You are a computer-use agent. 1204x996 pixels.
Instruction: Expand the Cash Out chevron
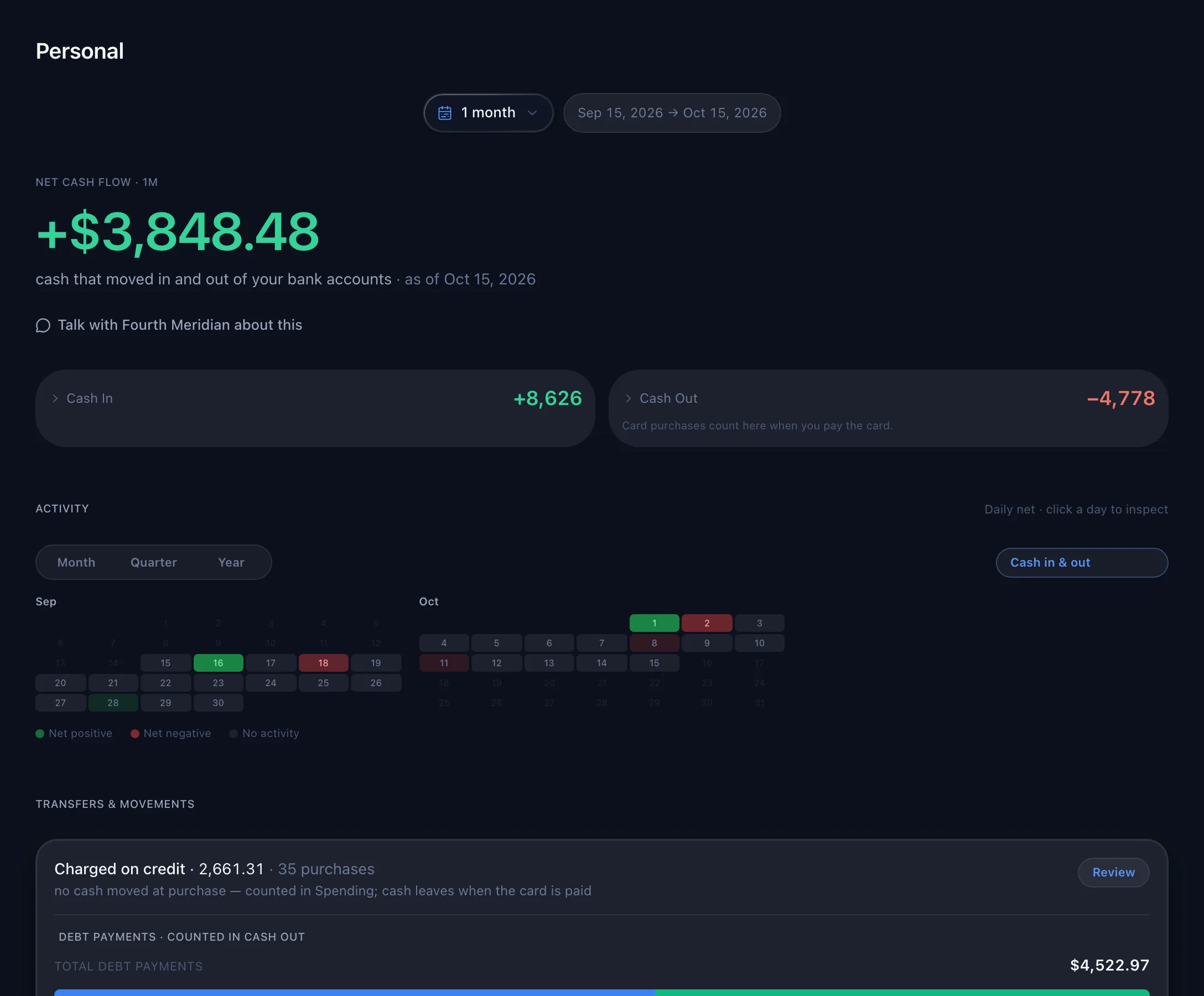click(x=629, y=398)
